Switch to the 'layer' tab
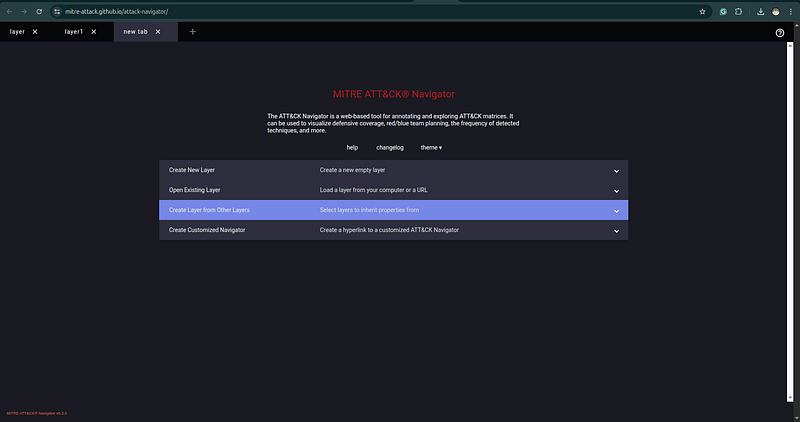The image size is (800, 422). 17,32
